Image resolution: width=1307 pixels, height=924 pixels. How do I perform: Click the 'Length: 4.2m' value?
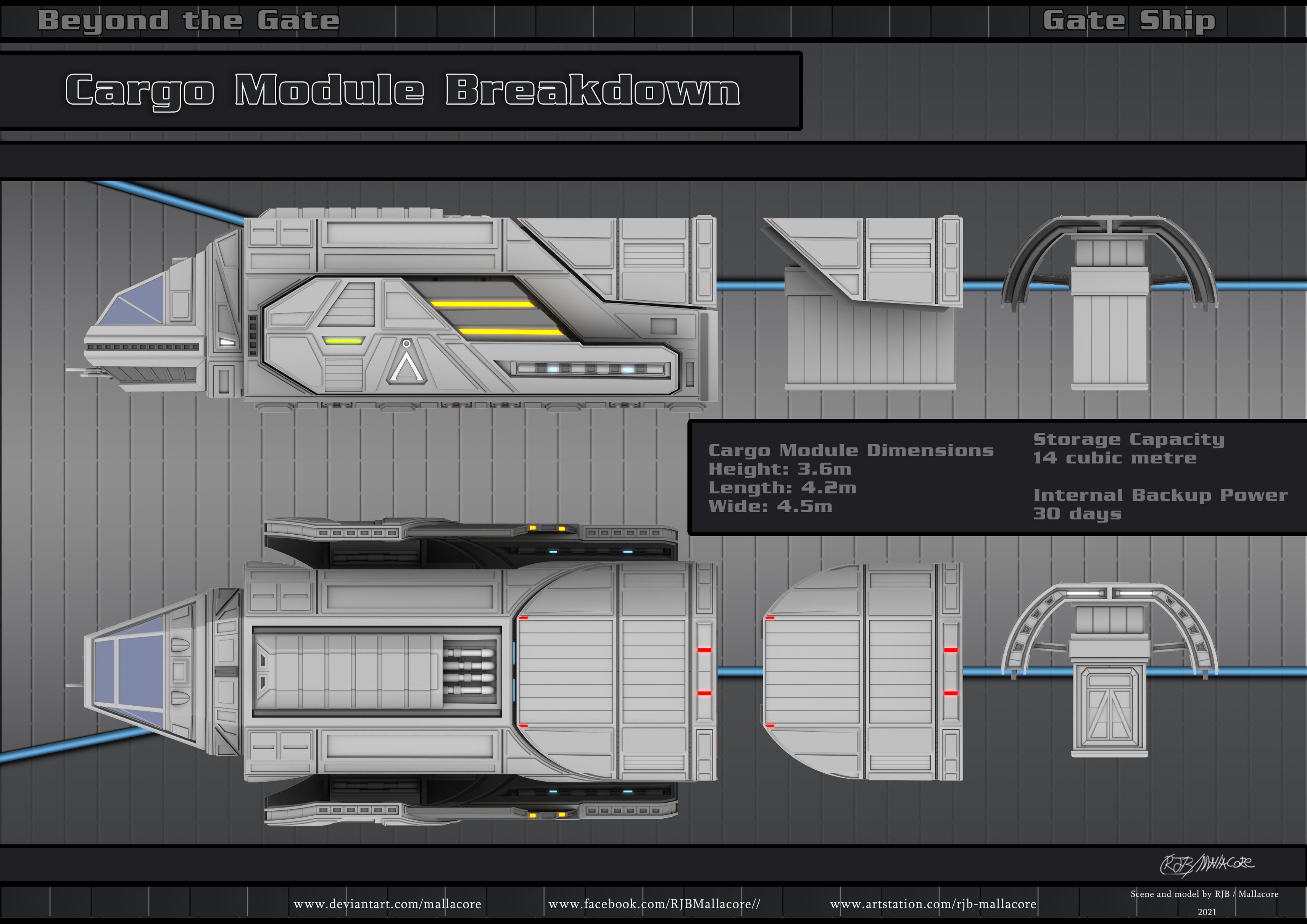[x=782, y=488]
